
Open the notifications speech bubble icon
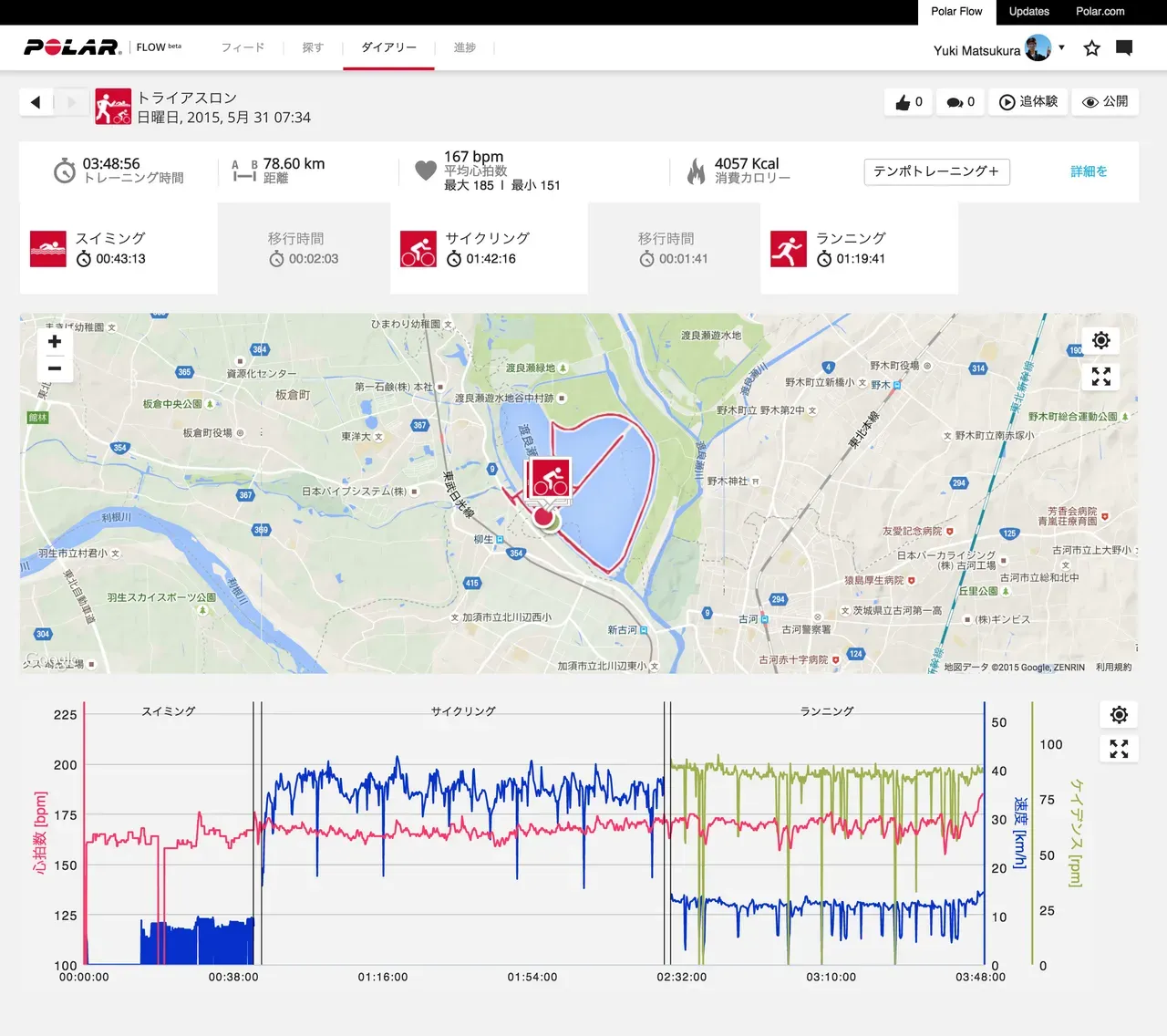1124,48
